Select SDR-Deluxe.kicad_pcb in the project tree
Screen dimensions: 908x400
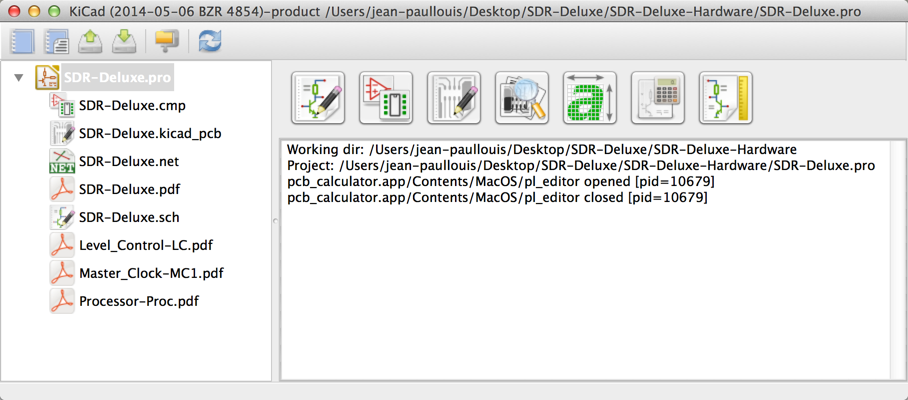coord(150,133)
